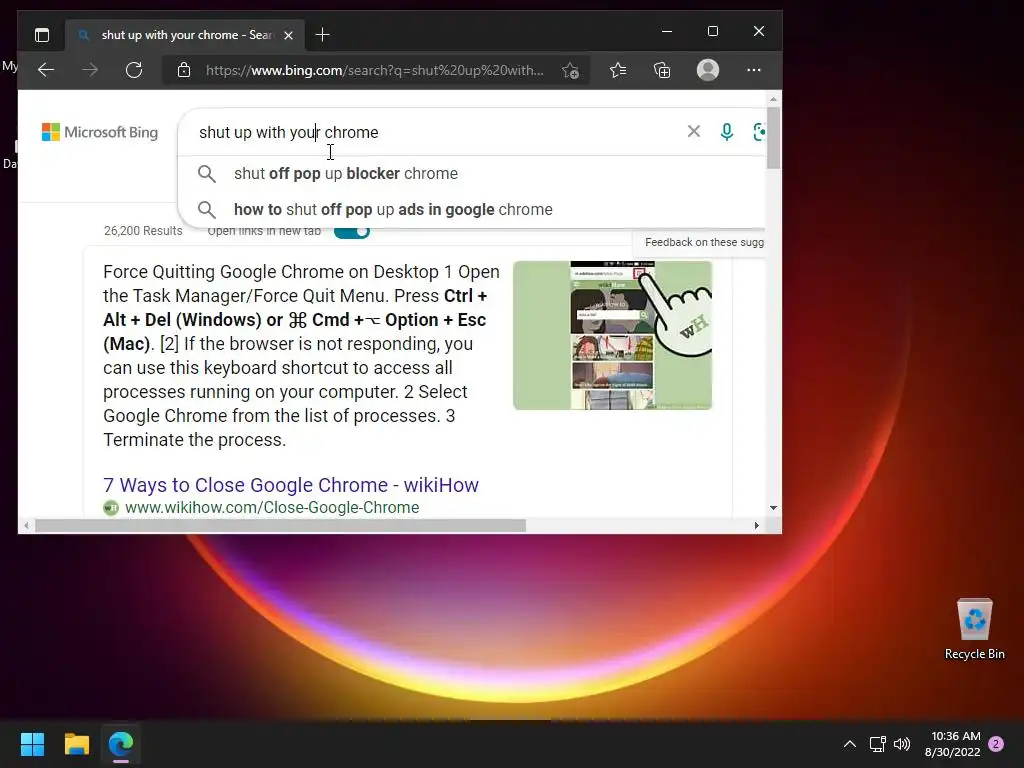Open '7 Ways to Close Google Chrome - wikiHow'
This screenshot has height=768, width=1024.
tap(291, 485)
